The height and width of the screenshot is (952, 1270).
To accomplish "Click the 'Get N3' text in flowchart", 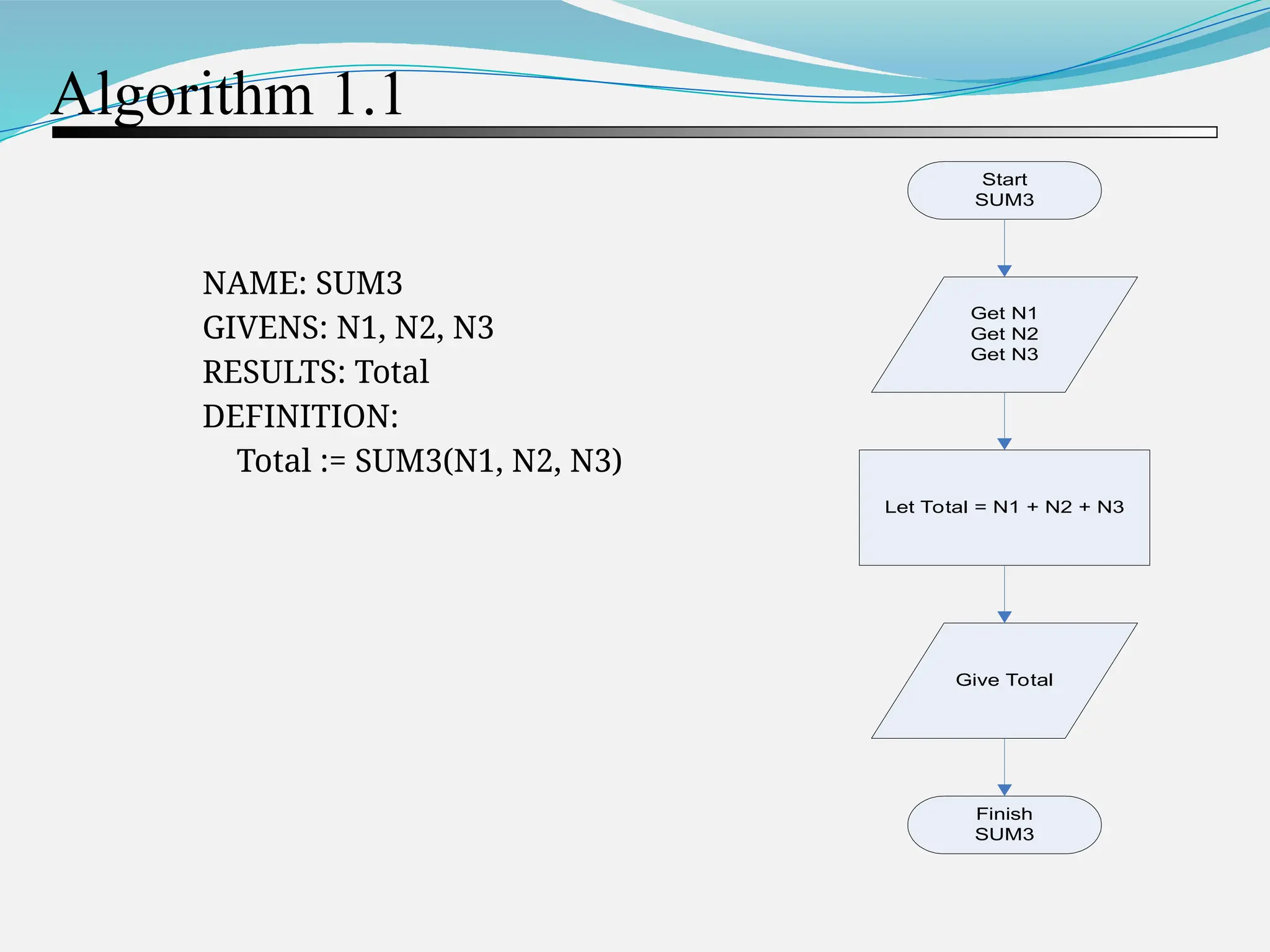I will point(1004,354).
